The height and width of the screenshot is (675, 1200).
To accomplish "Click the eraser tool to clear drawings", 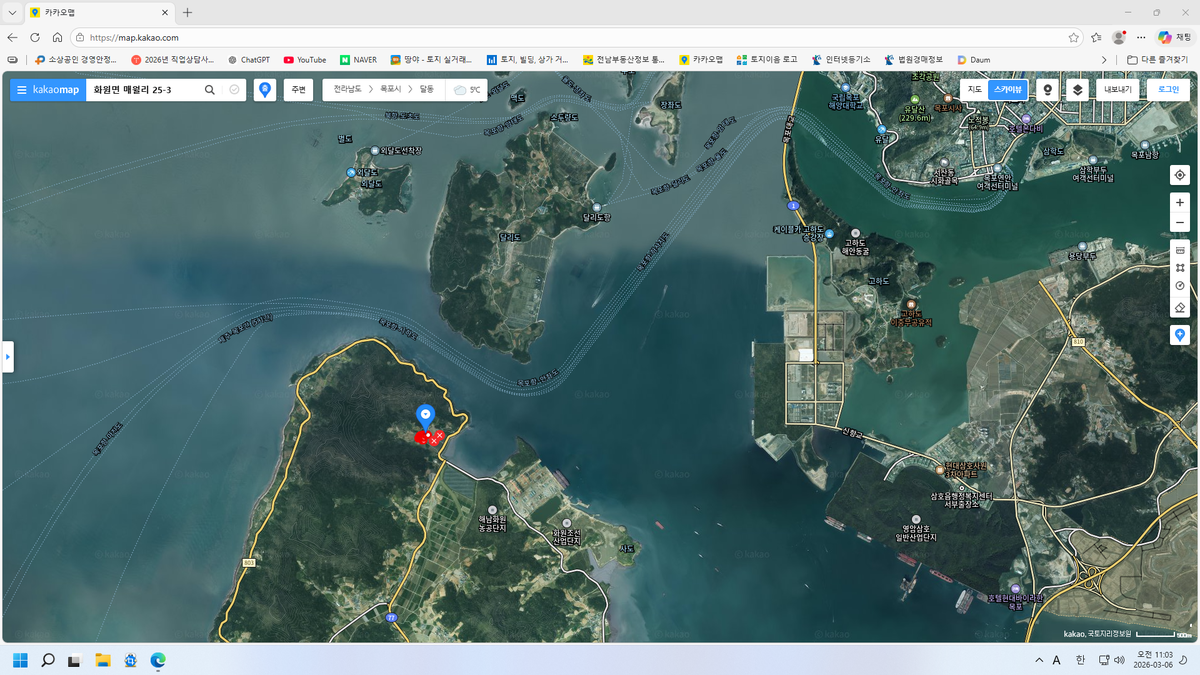I will [x=1180, y=307].
